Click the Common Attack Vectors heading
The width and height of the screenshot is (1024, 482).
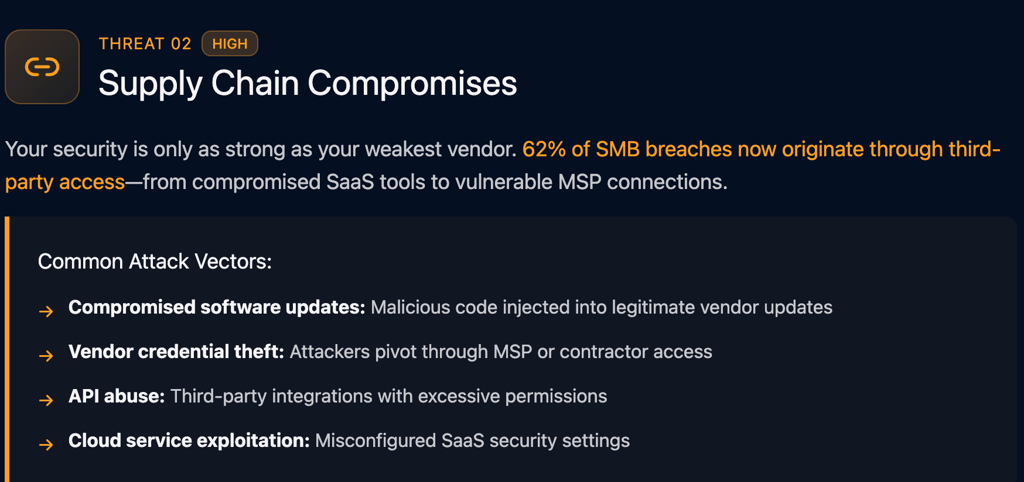click(155, 262)
